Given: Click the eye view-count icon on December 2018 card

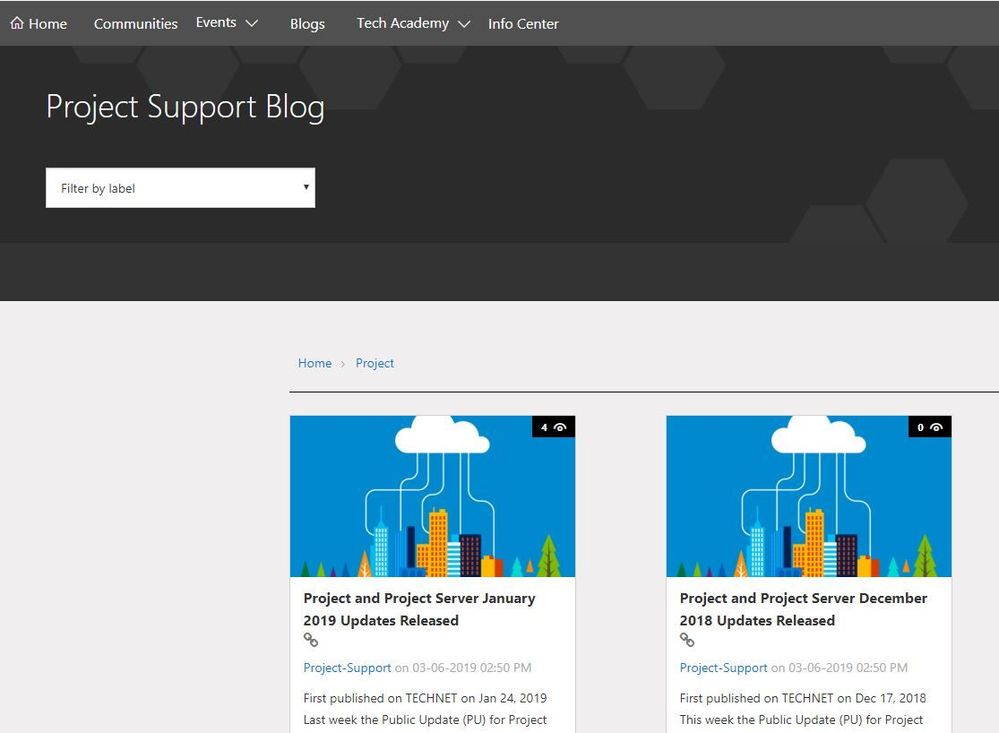Looking at the screenshot, I should (x=936, y=427).
